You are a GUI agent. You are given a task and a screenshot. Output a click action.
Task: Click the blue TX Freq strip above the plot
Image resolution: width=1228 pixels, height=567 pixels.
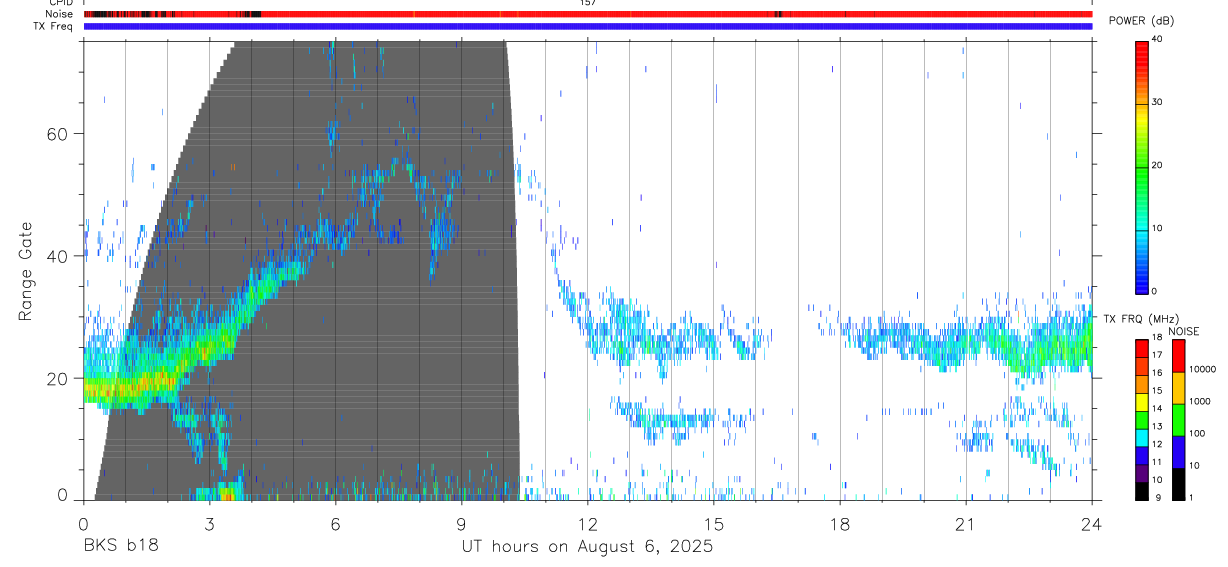point(588,26)
